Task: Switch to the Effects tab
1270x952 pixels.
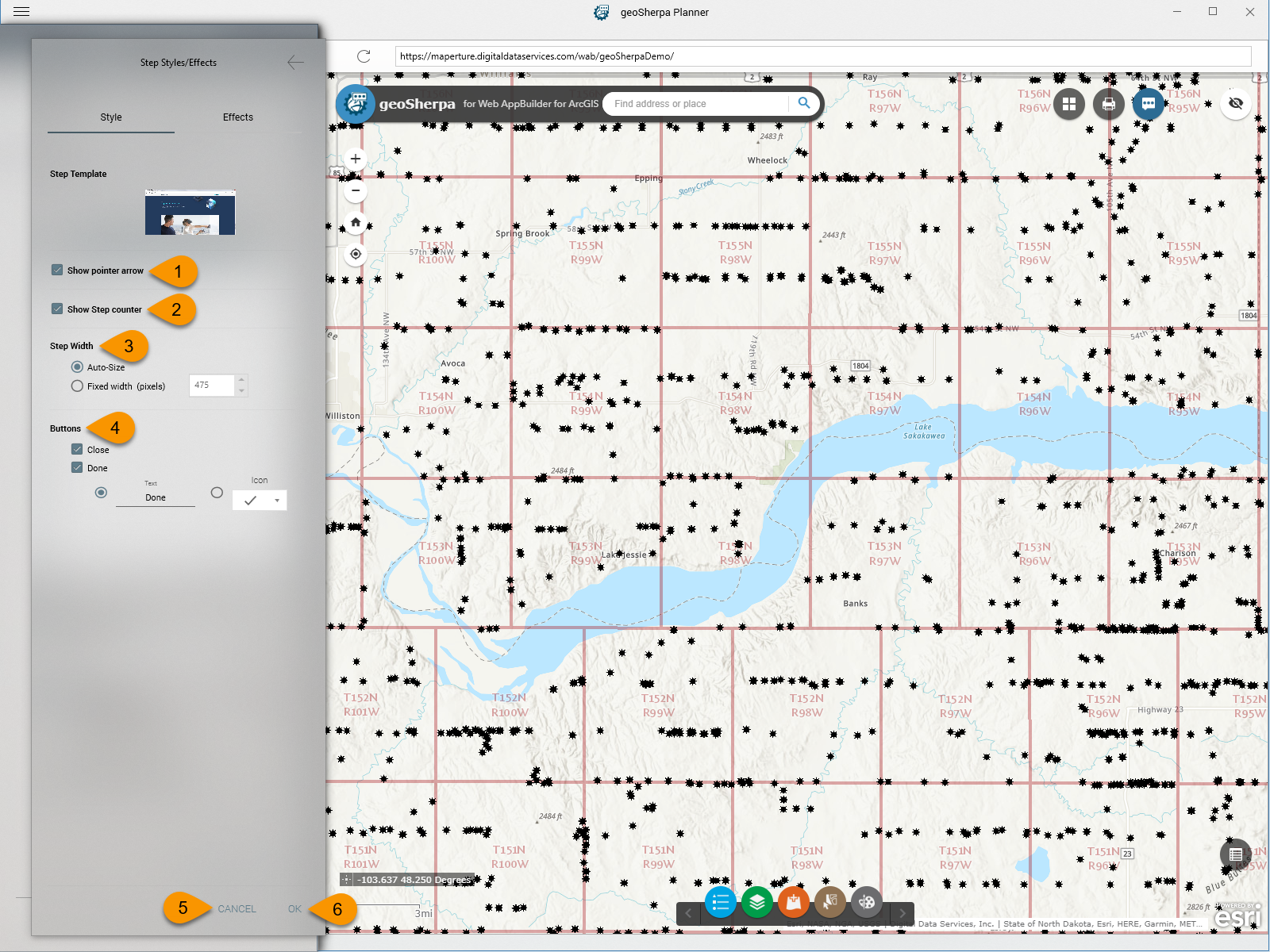Action: point(238,117)
